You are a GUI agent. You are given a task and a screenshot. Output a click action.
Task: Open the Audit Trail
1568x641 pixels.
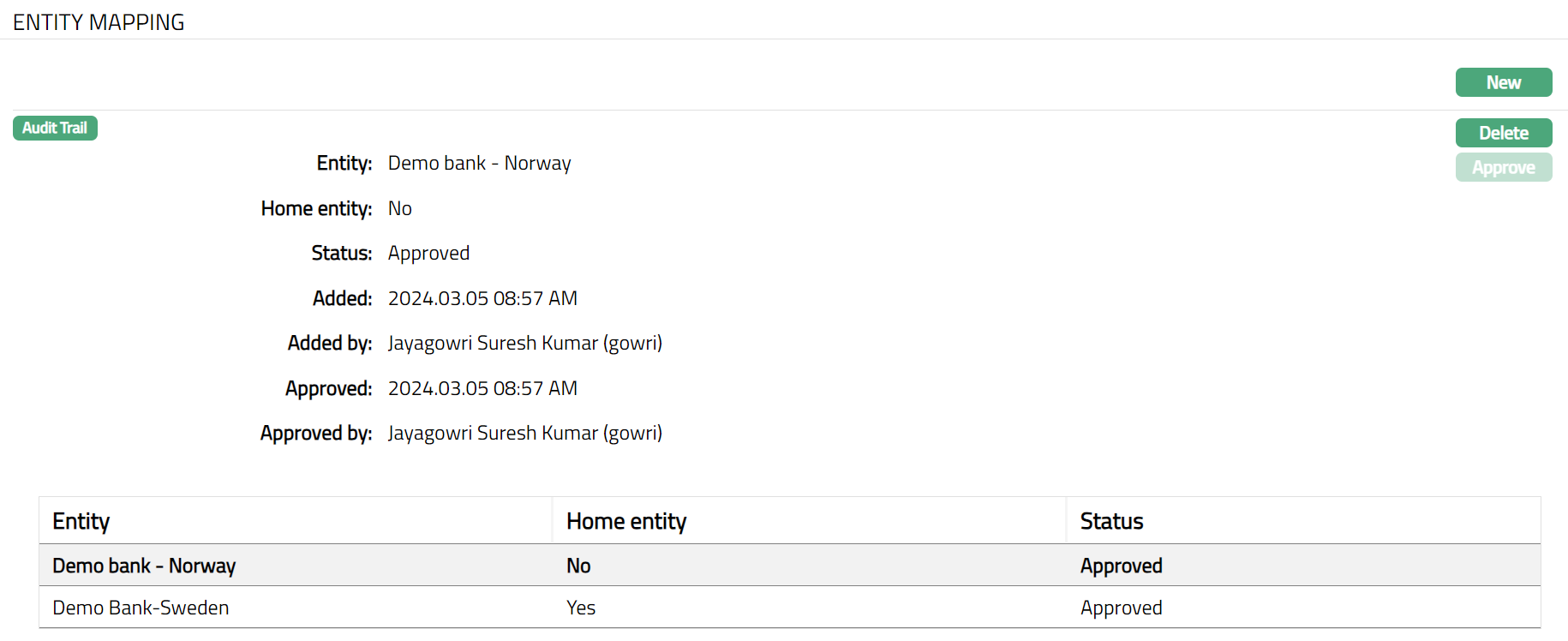pyautogui.click(x=55, y=128)
